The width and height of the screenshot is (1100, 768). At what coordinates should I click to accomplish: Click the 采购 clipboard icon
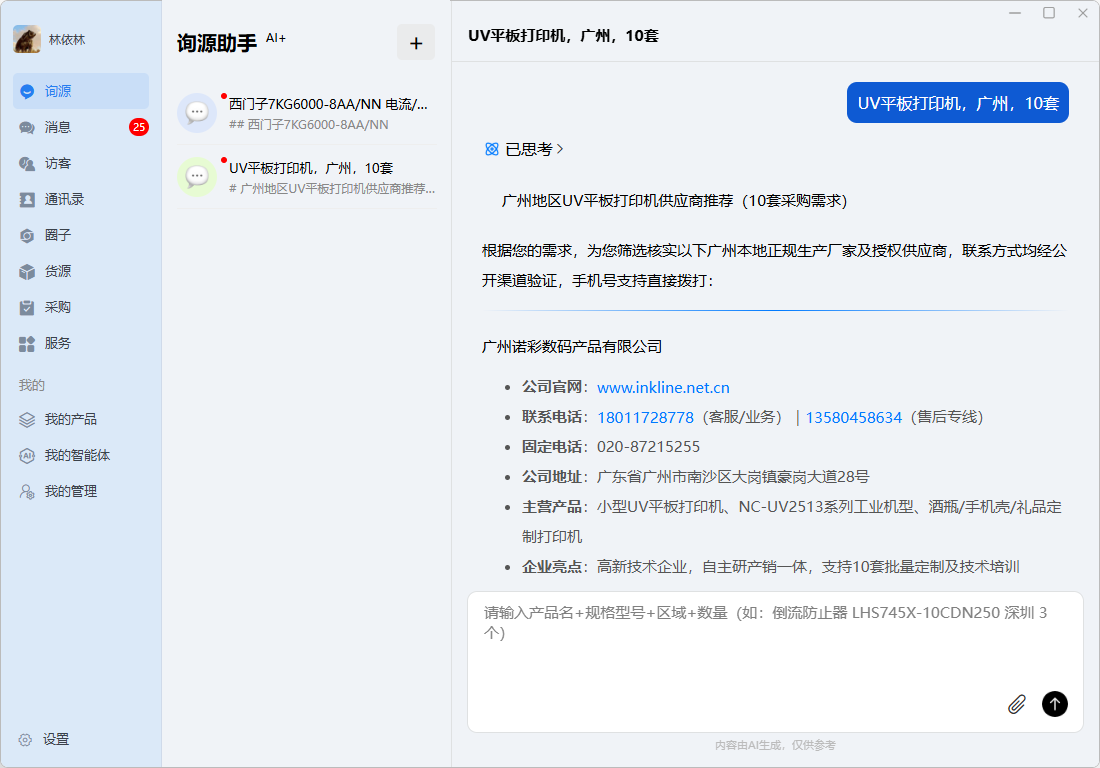(27, 307)
